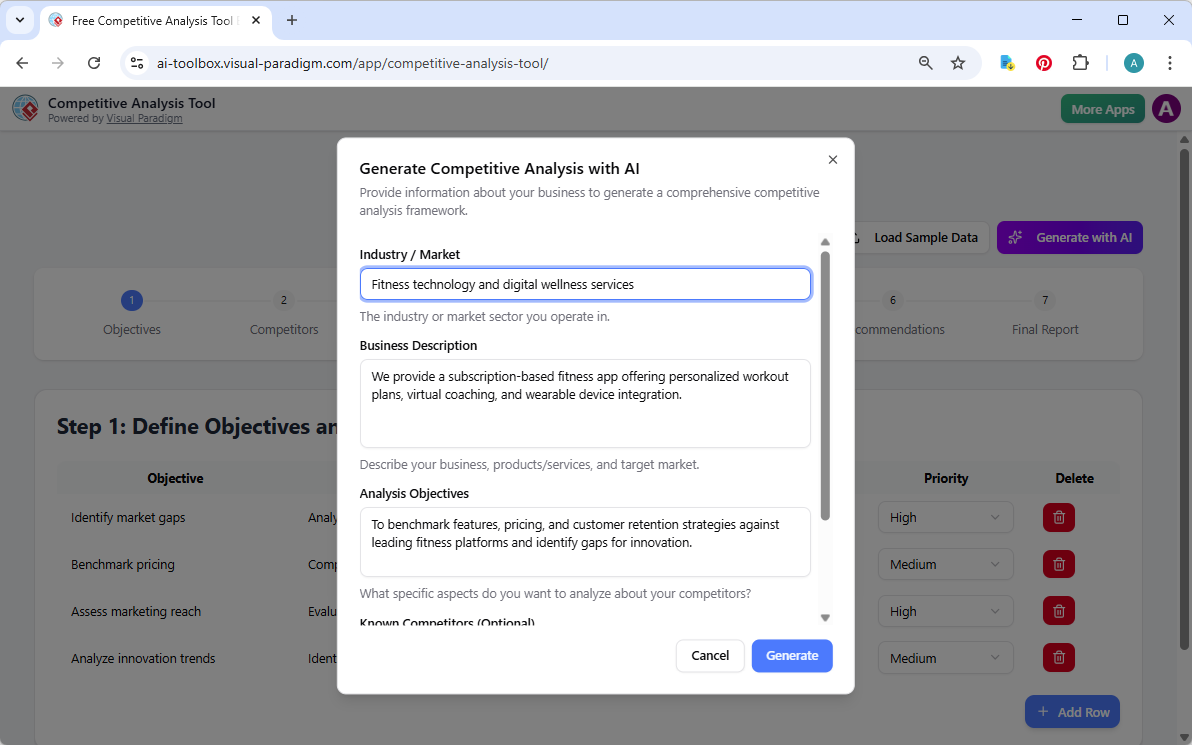Click the Industry / Market input field

tap(585, 284)
